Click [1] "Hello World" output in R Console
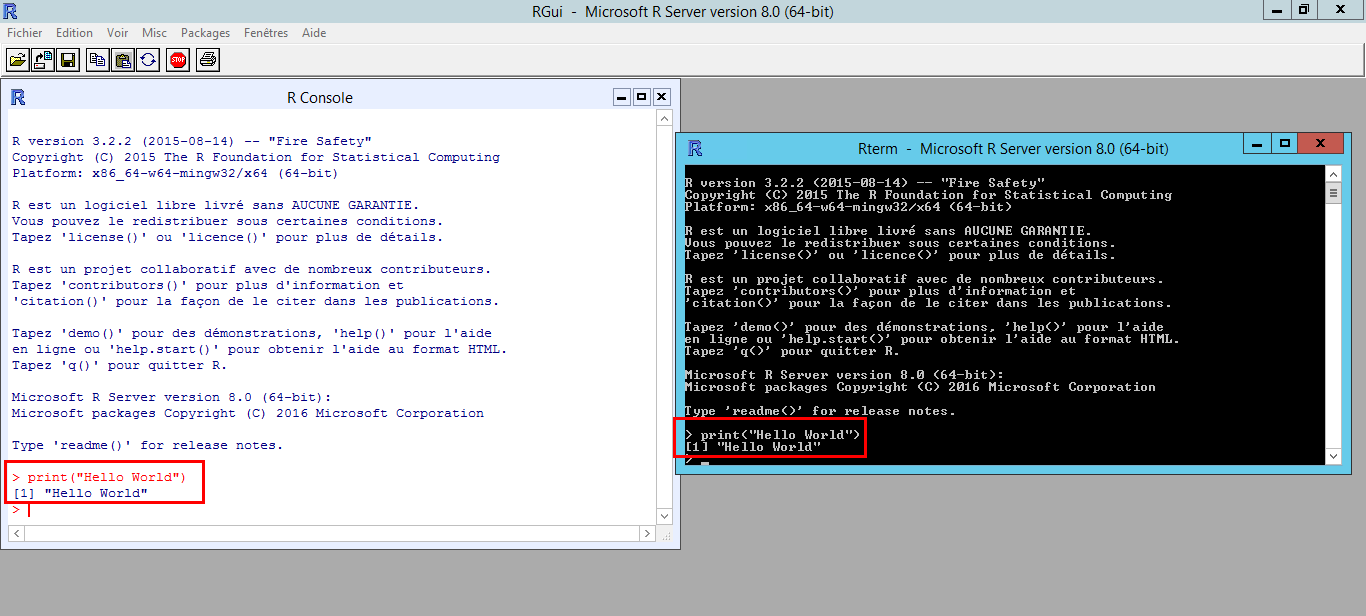This screenshot has height=616, width=1366. (80, 493)
